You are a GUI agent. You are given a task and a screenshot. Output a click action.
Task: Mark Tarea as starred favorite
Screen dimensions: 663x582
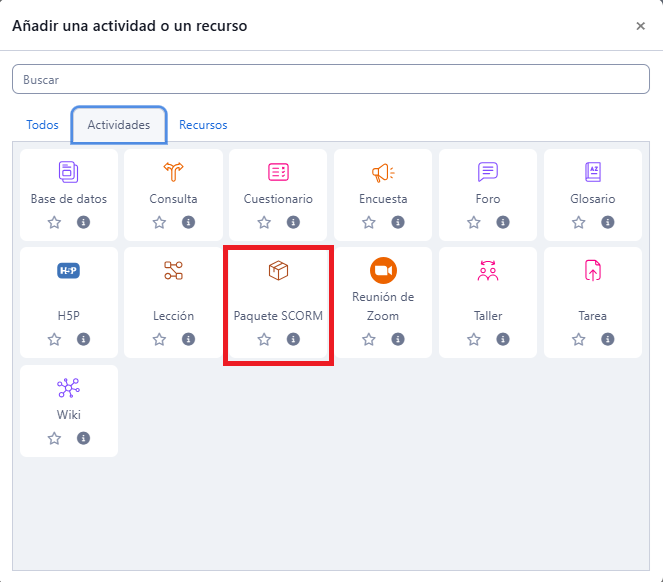click(x=579, y=340)
